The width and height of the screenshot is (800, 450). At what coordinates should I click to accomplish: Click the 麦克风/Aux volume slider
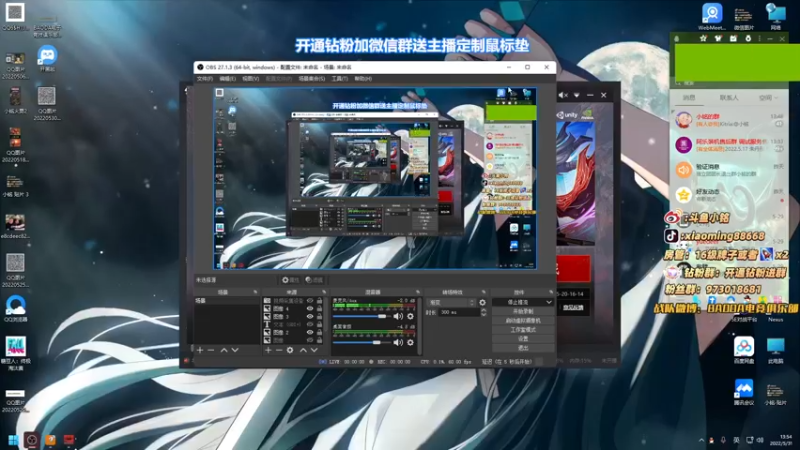[362, 316]
